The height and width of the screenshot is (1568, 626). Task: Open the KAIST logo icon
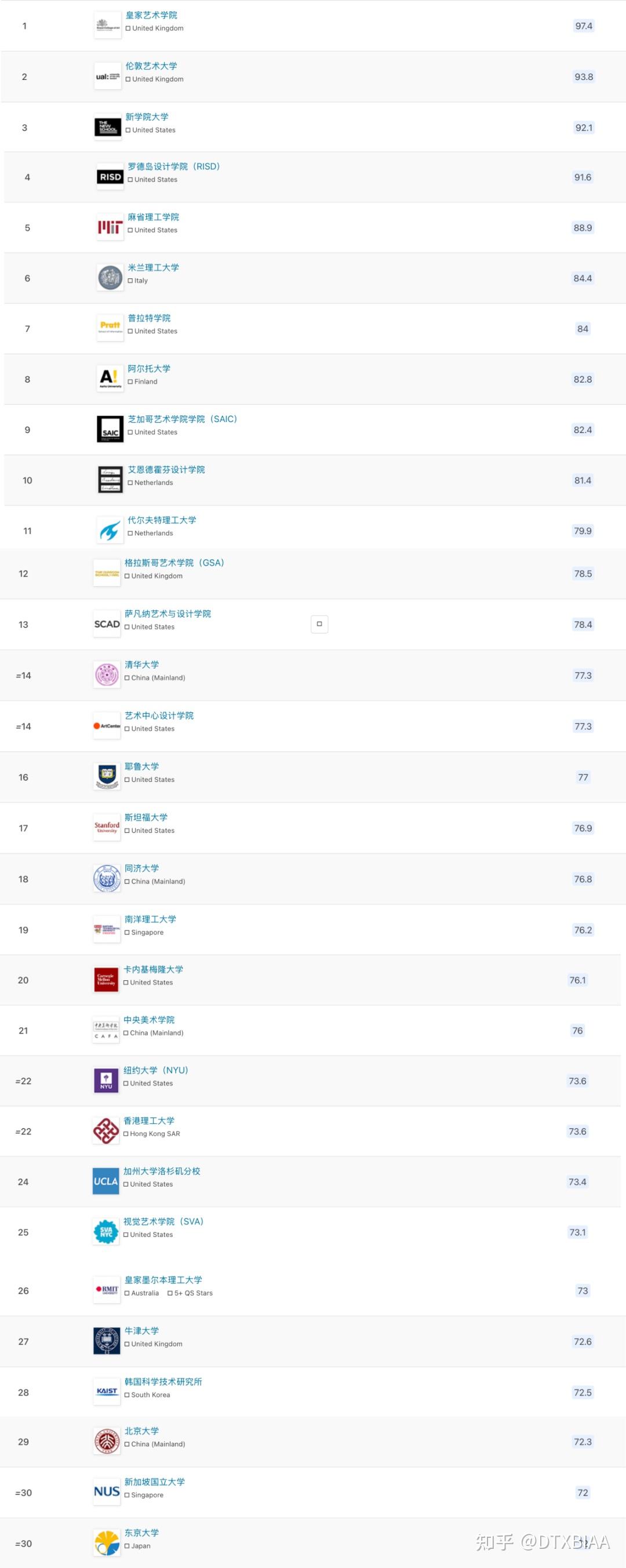click(x=107, y=1392)
